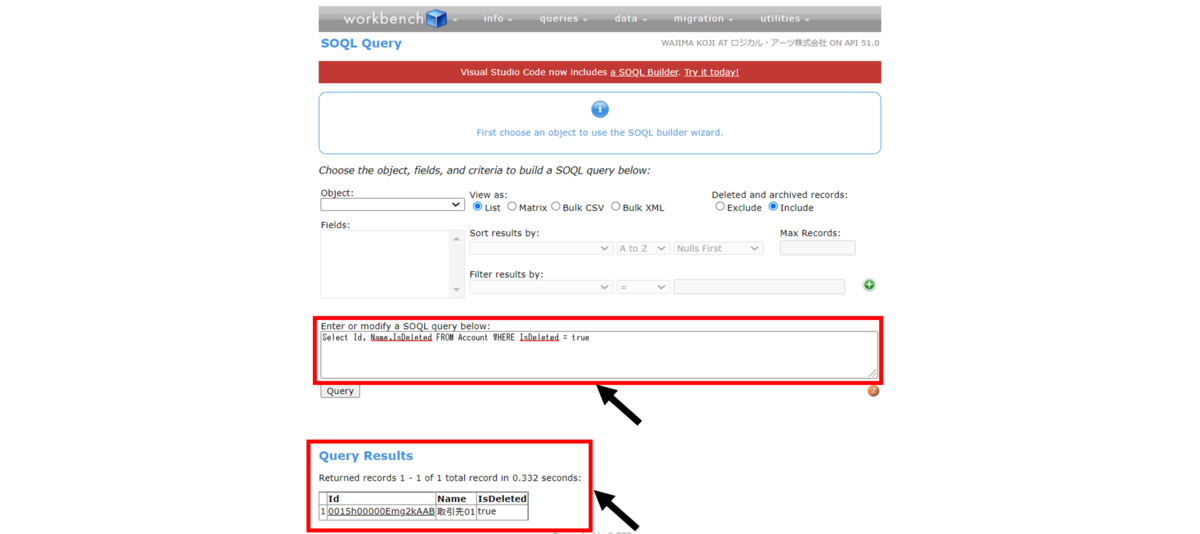This screenshot has height=534, width=1200.
Task: Click the Id column header in results
Action: pos(381,498)
